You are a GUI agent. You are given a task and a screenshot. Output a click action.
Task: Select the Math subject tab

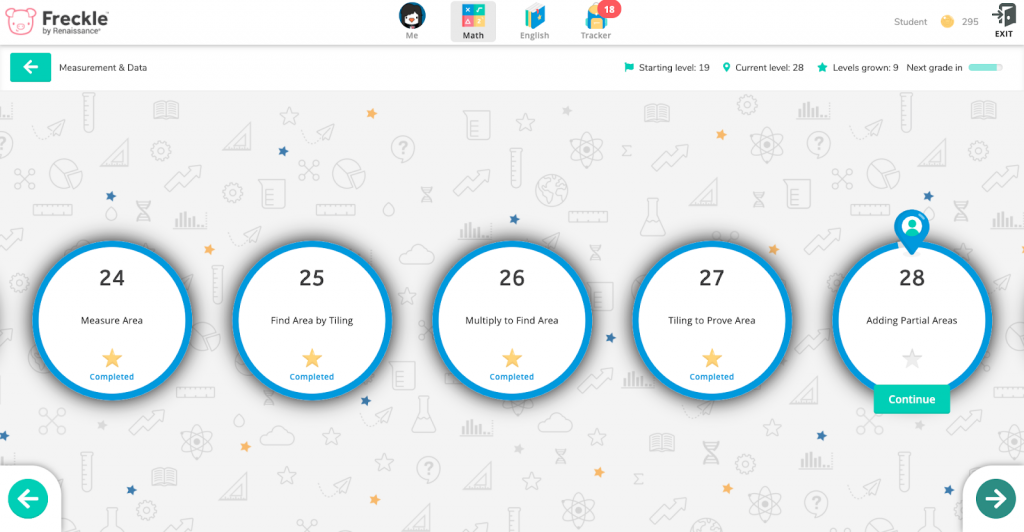[x=473, y=22]
